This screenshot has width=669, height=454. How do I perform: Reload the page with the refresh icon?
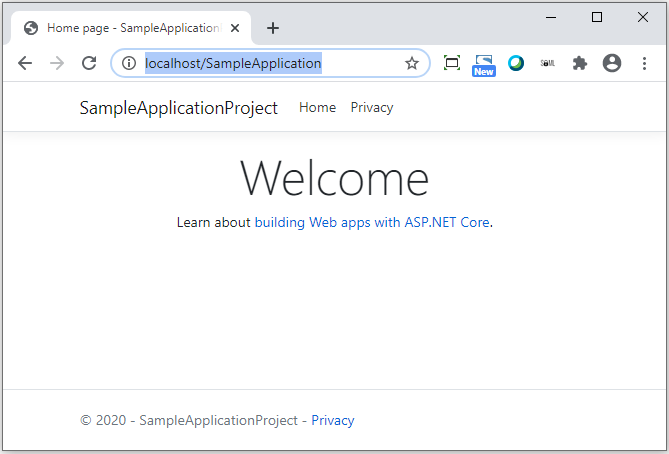click(x=89, y=63)
